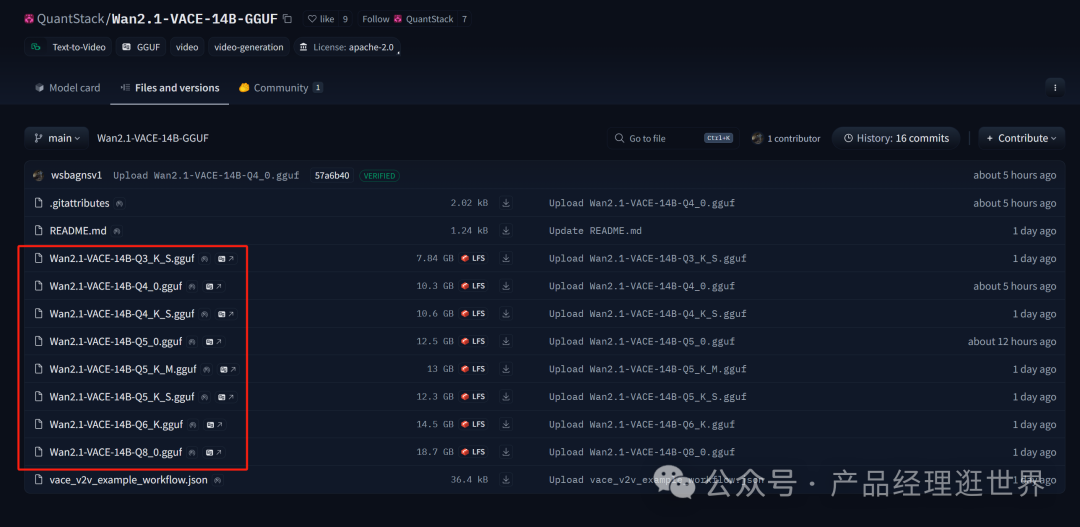Open GGUF viewer icon for Q3_K_S.gguf

coord(226,258)
